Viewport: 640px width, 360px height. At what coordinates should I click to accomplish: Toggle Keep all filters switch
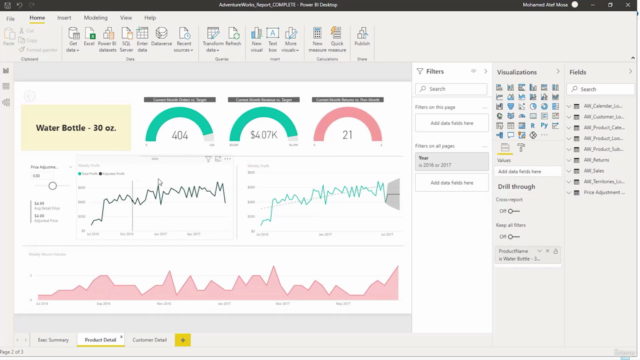click(513, 237)
